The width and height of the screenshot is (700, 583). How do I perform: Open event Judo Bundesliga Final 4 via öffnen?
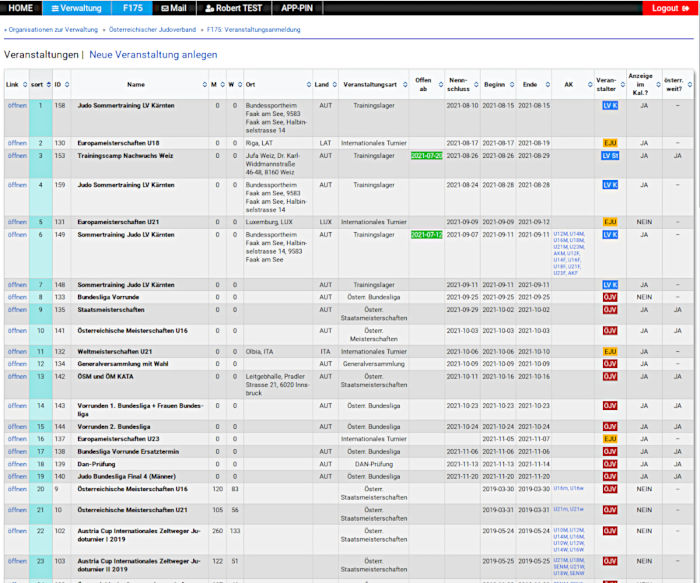(x=17, y=477)
